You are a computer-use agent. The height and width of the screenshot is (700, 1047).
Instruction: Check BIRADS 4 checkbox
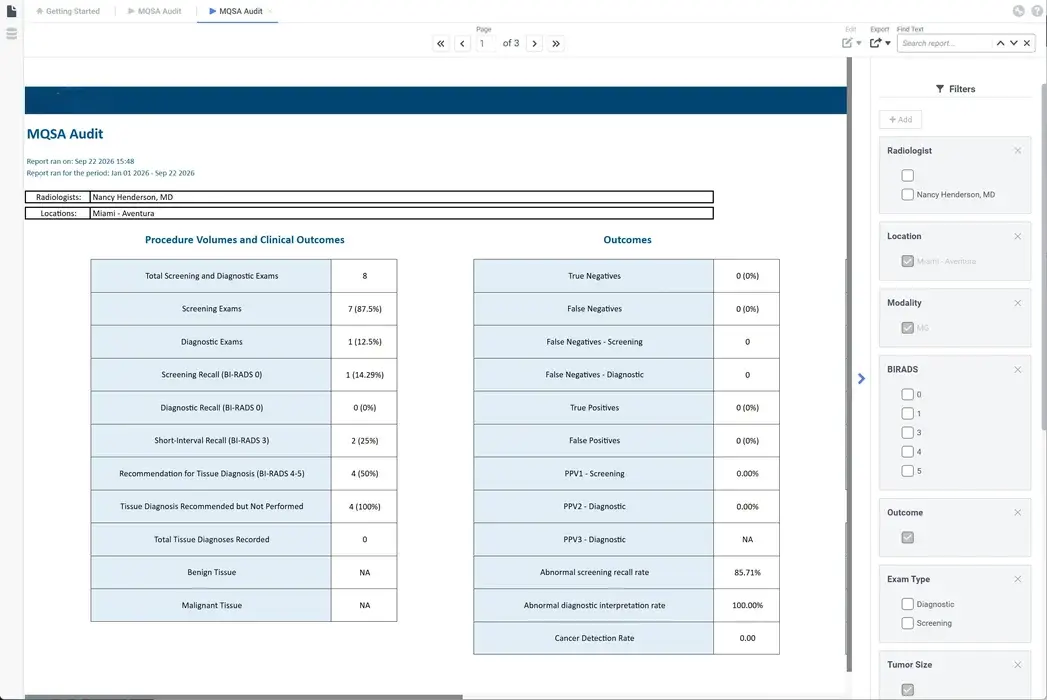[x=907, y=452]
